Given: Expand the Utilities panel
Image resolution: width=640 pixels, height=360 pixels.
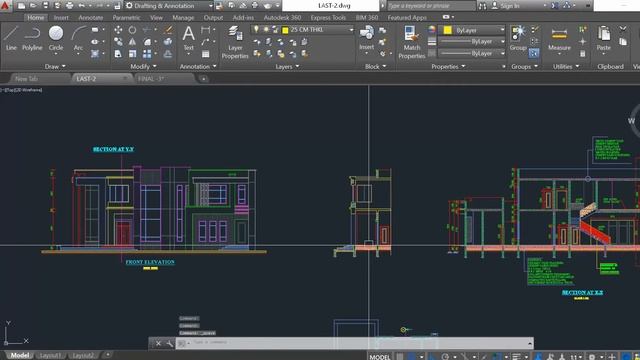Looking at the screenshot, I should tap(566, 67).
